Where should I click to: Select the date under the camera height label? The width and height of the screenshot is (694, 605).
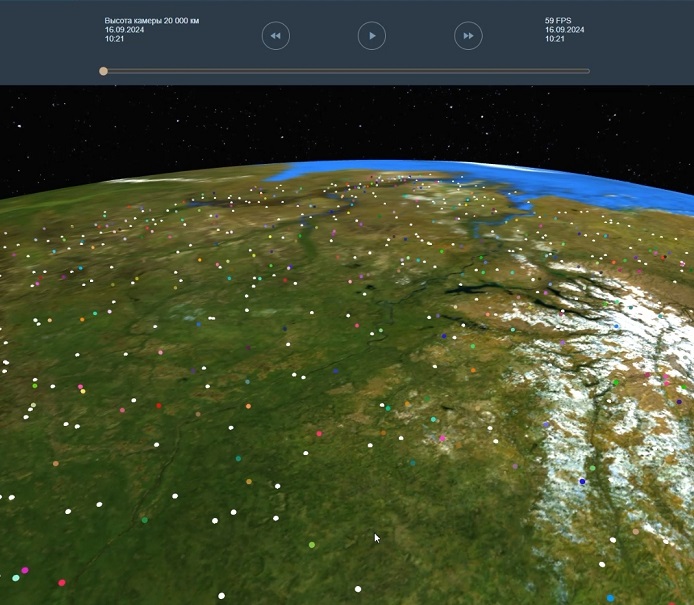[124, 30]
